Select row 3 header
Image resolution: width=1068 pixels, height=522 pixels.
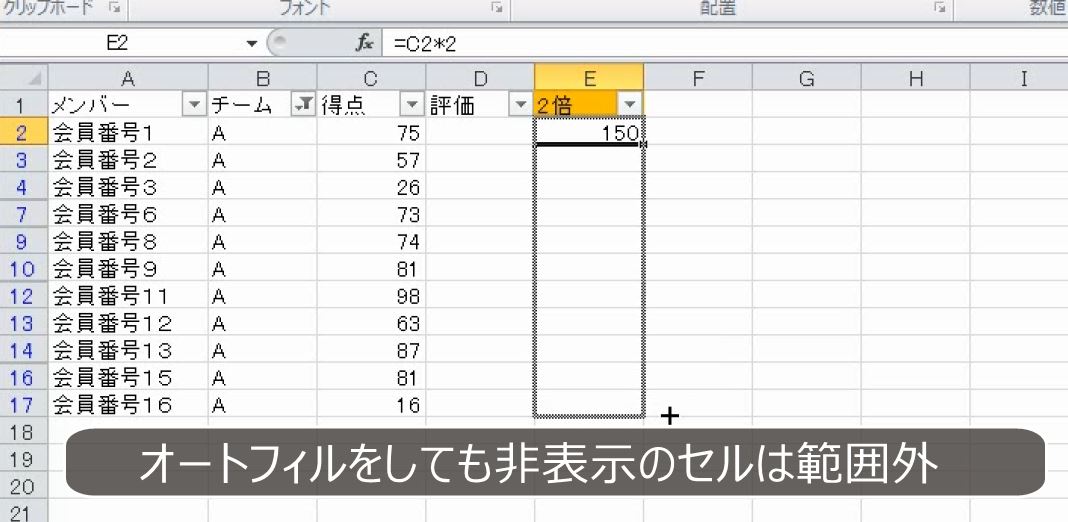(24, 159)
